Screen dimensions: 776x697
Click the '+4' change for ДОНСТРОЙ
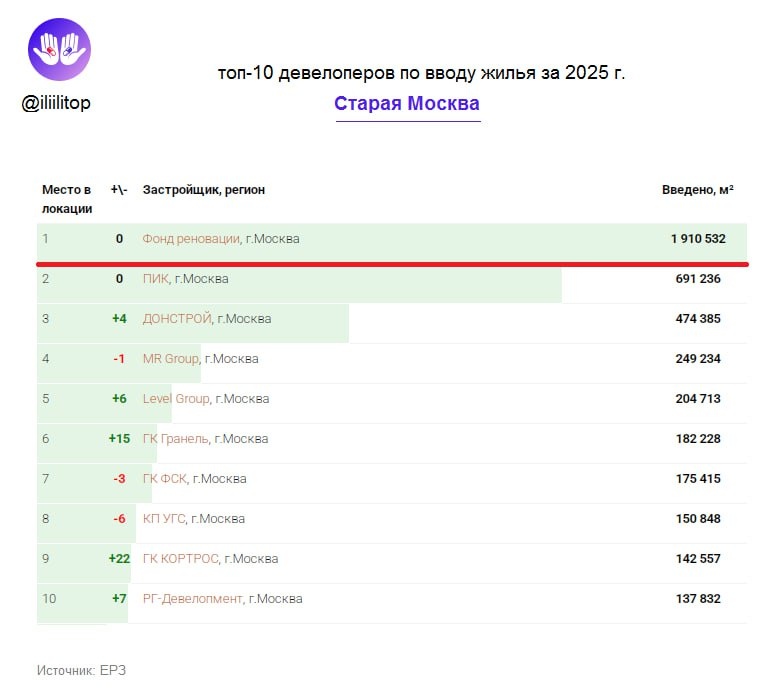pyautogui.click(x=119, y=319)
